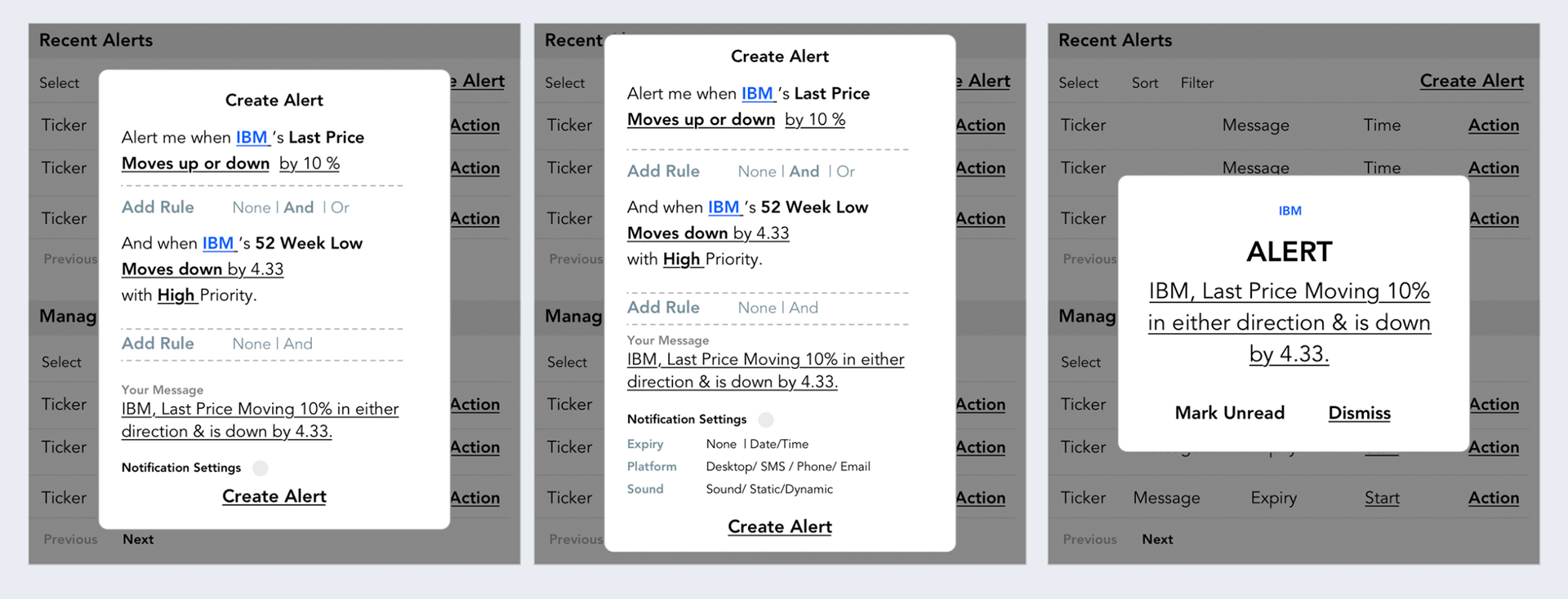Change High priority setting in left dialog
Image resolution: width=1568 pixels, height=599 pixels.
177,295
